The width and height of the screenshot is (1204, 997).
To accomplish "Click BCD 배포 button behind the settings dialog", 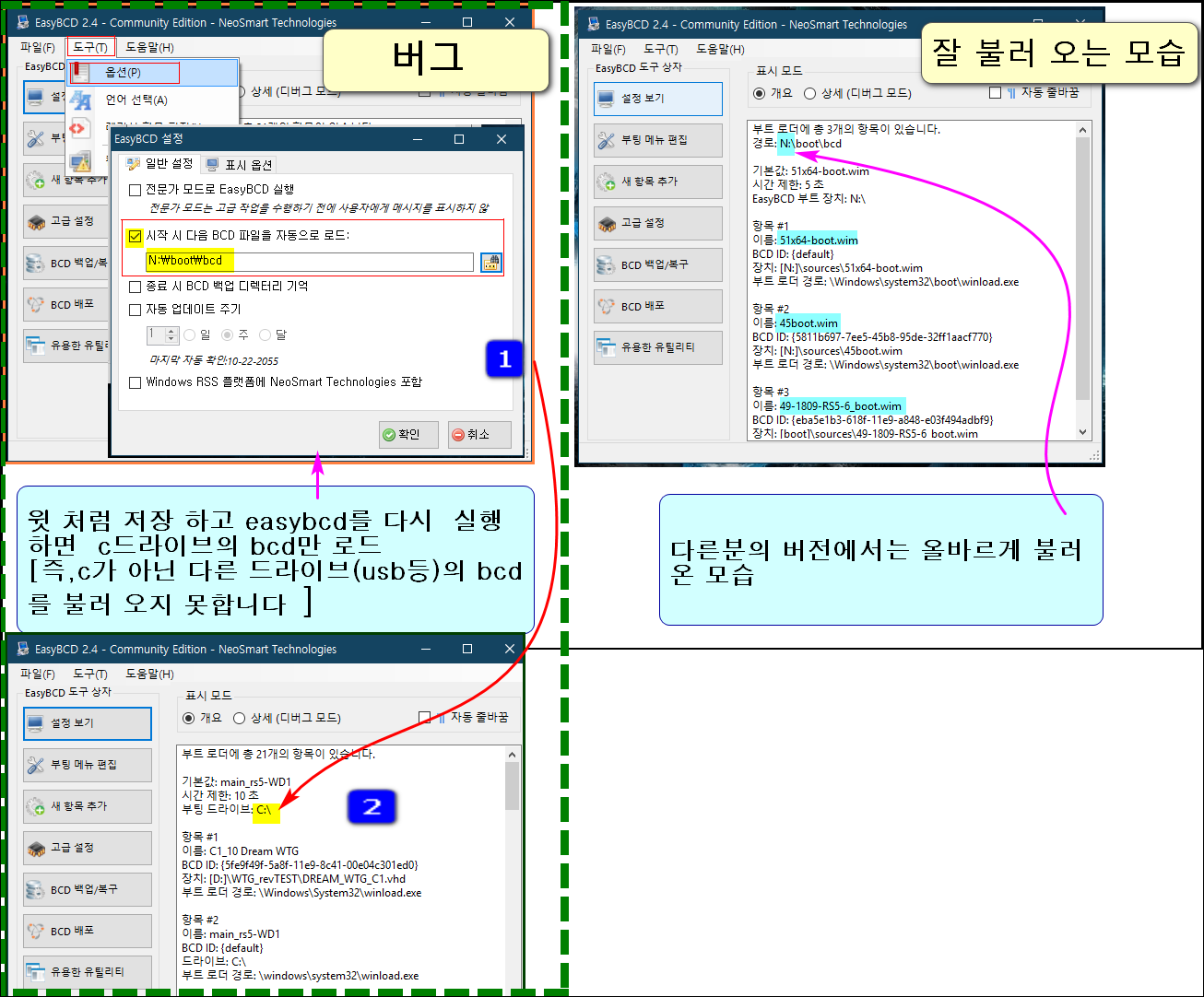I will (65, 304).
